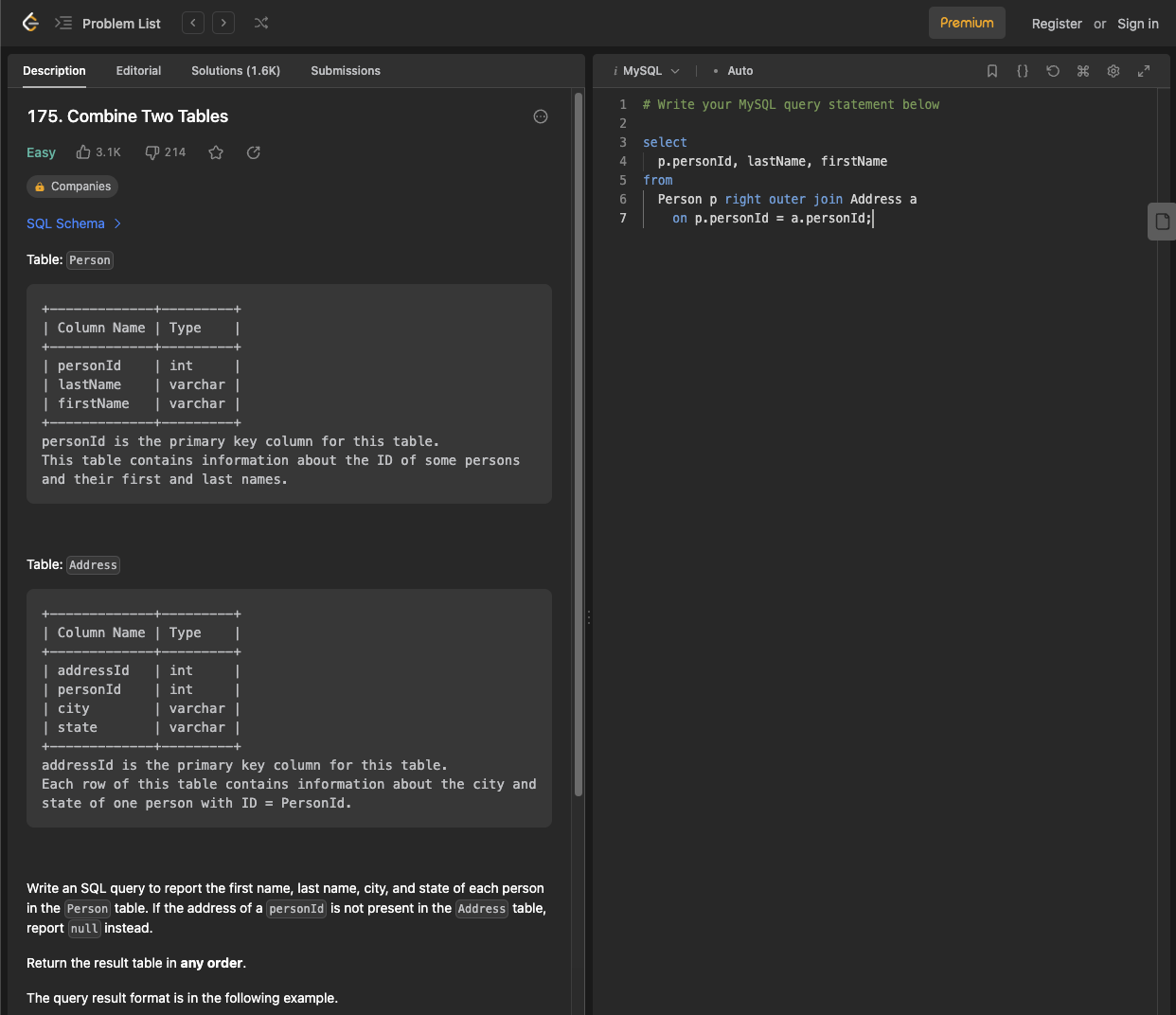Open the Problem List panel

tap(108, 24)
